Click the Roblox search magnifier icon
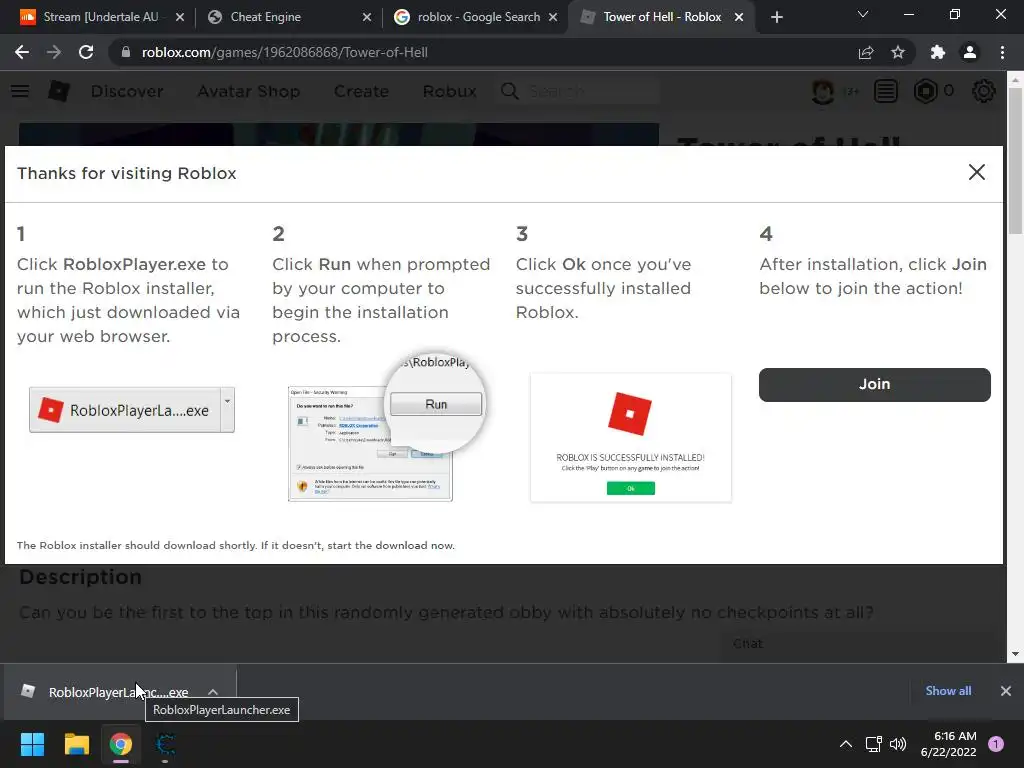 (x=509, y=91)
